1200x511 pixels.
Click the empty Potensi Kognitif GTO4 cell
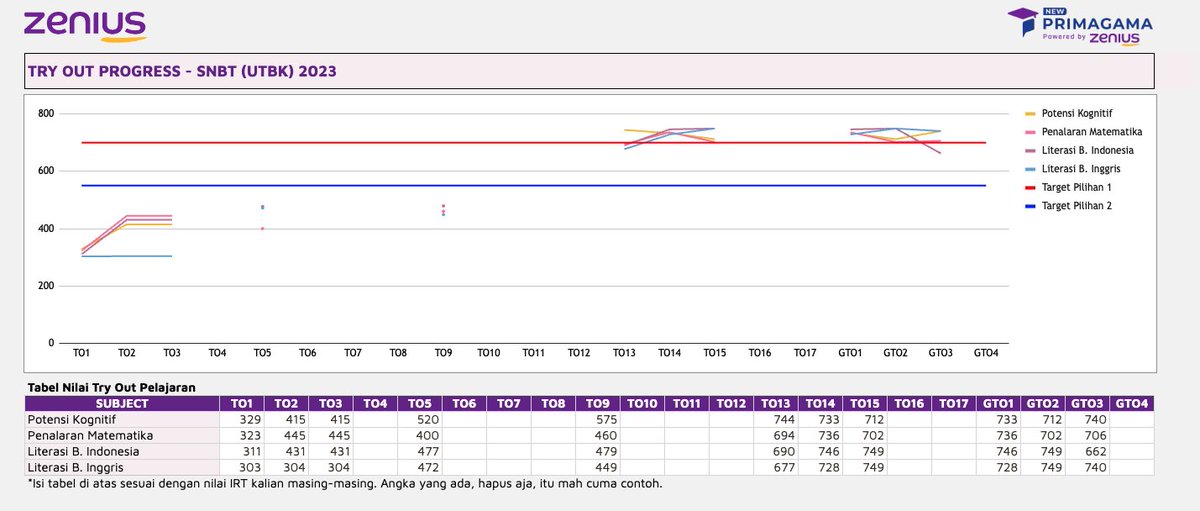1131,420
